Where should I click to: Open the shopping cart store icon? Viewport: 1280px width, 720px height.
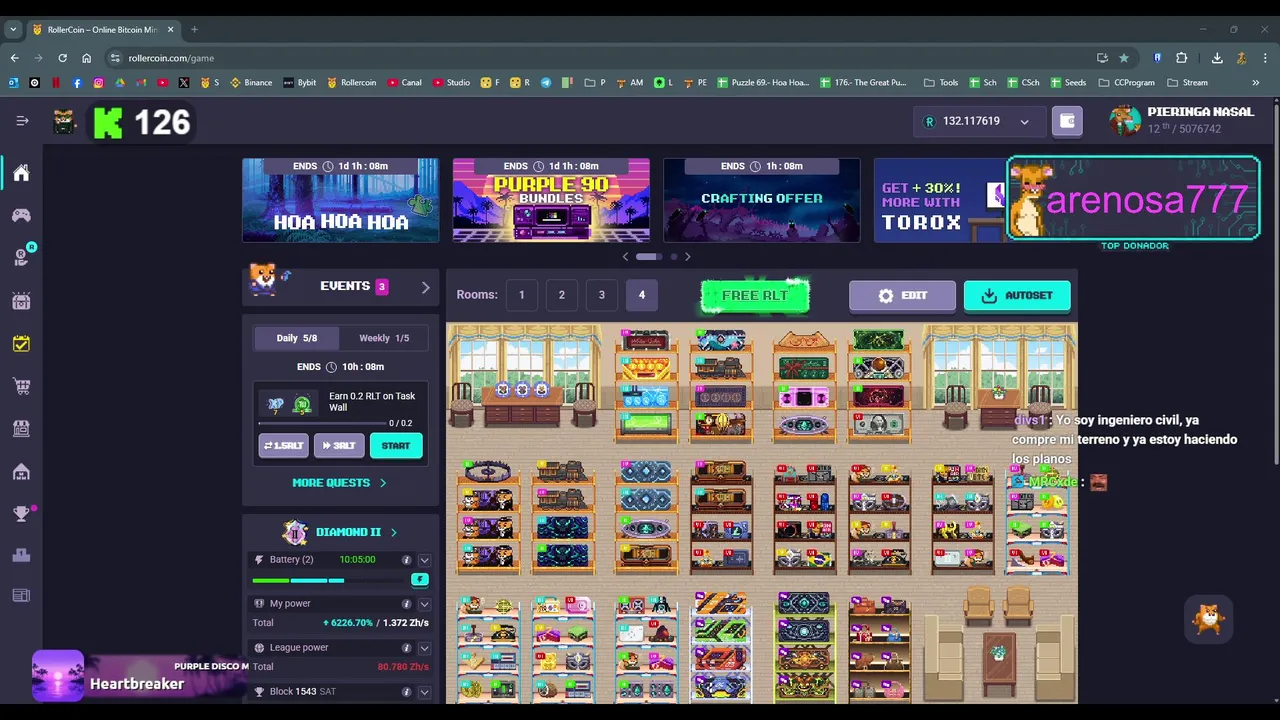tap(21, 386)
